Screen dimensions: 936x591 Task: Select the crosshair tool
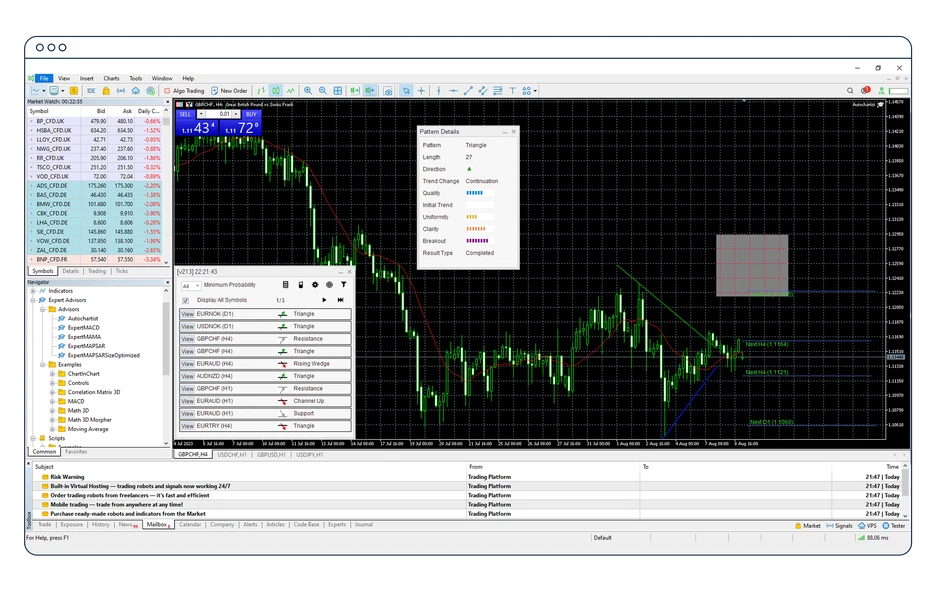pyautogui.click(x=421, y=91)
